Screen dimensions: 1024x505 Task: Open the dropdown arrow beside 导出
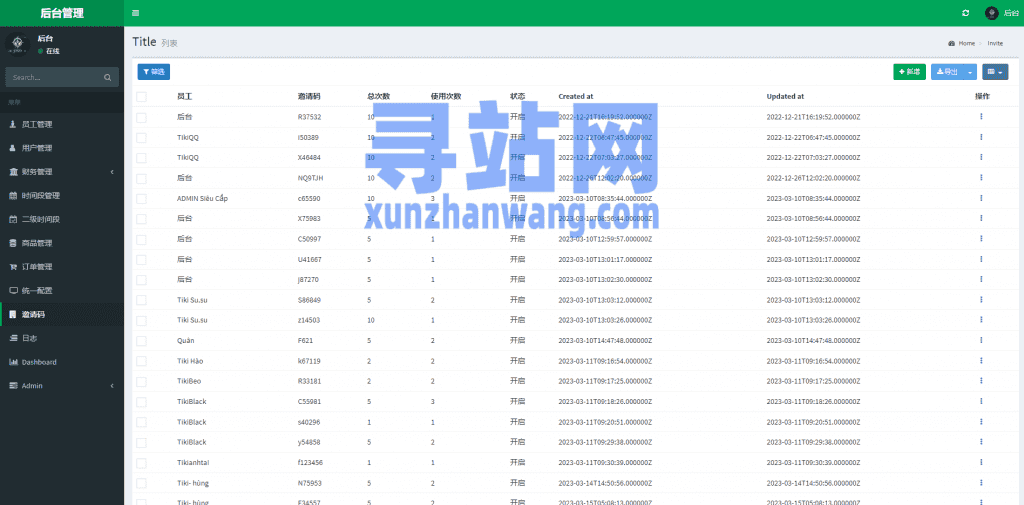click(970, 72)
